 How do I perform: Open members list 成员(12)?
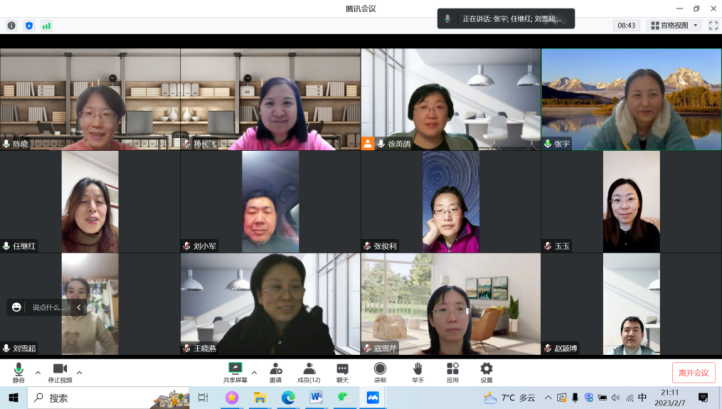coord(309,373)
